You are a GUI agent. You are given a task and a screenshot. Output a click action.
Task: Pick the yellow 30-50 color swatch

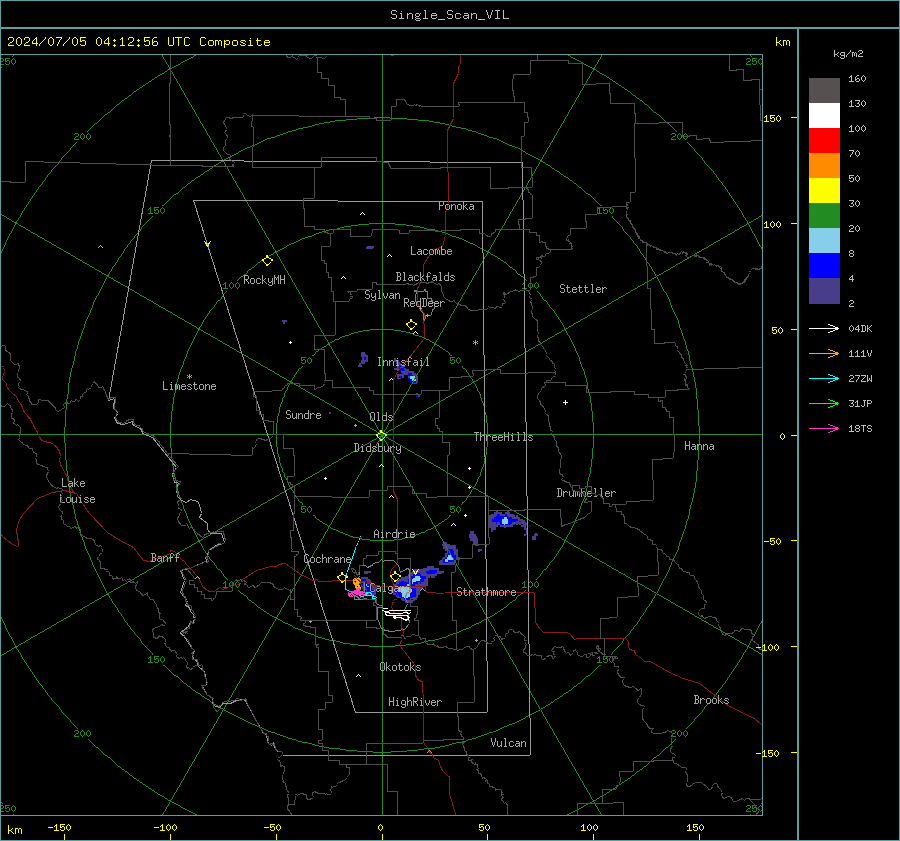click(824, 191)
